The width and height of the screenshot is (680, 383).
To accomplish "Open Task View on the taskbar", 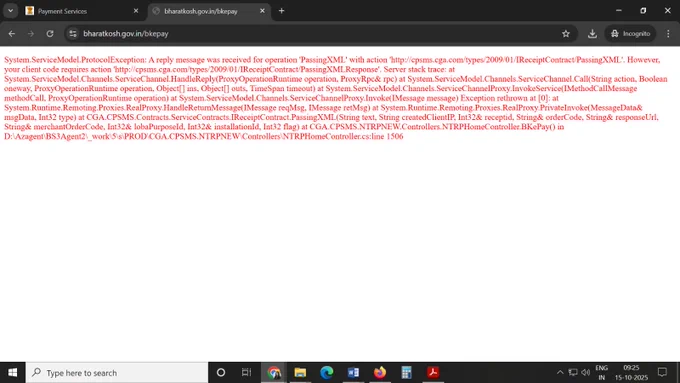I will 246,373.
